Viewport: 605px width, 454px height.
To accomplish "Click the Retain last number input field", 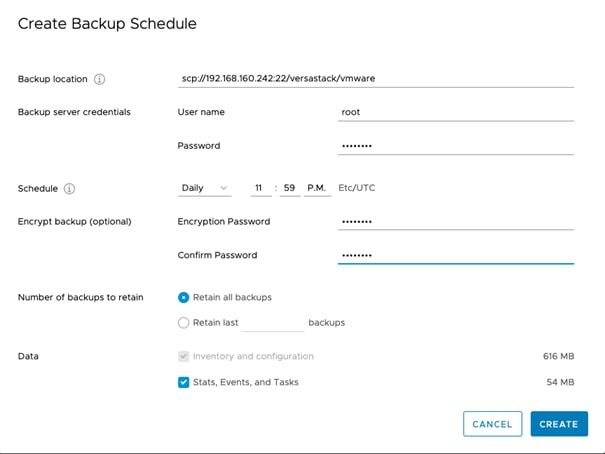I will (x=274, y=323).
